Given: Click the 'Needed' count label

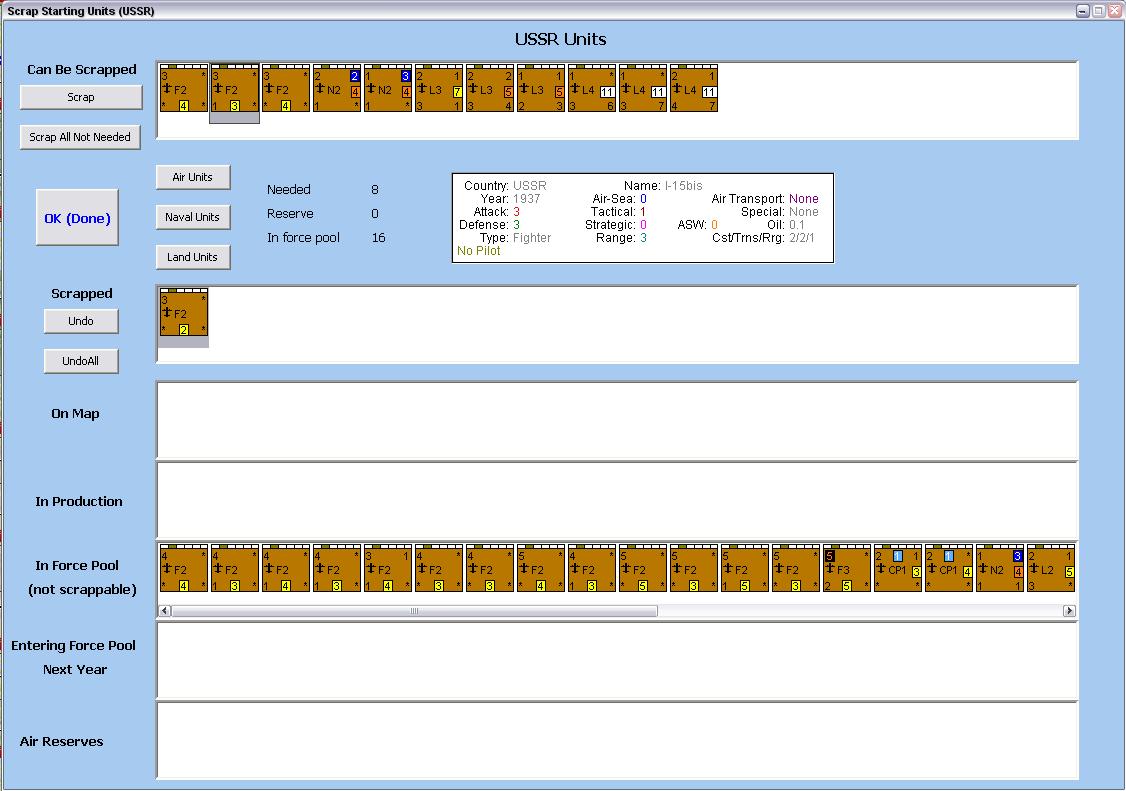Looking at the screenshot, I should coord(289,190).
